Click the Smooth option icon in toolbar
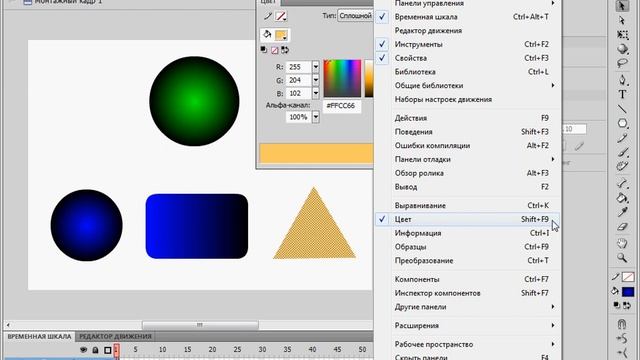The image size is (640, 360). click(x=622, y=338)
